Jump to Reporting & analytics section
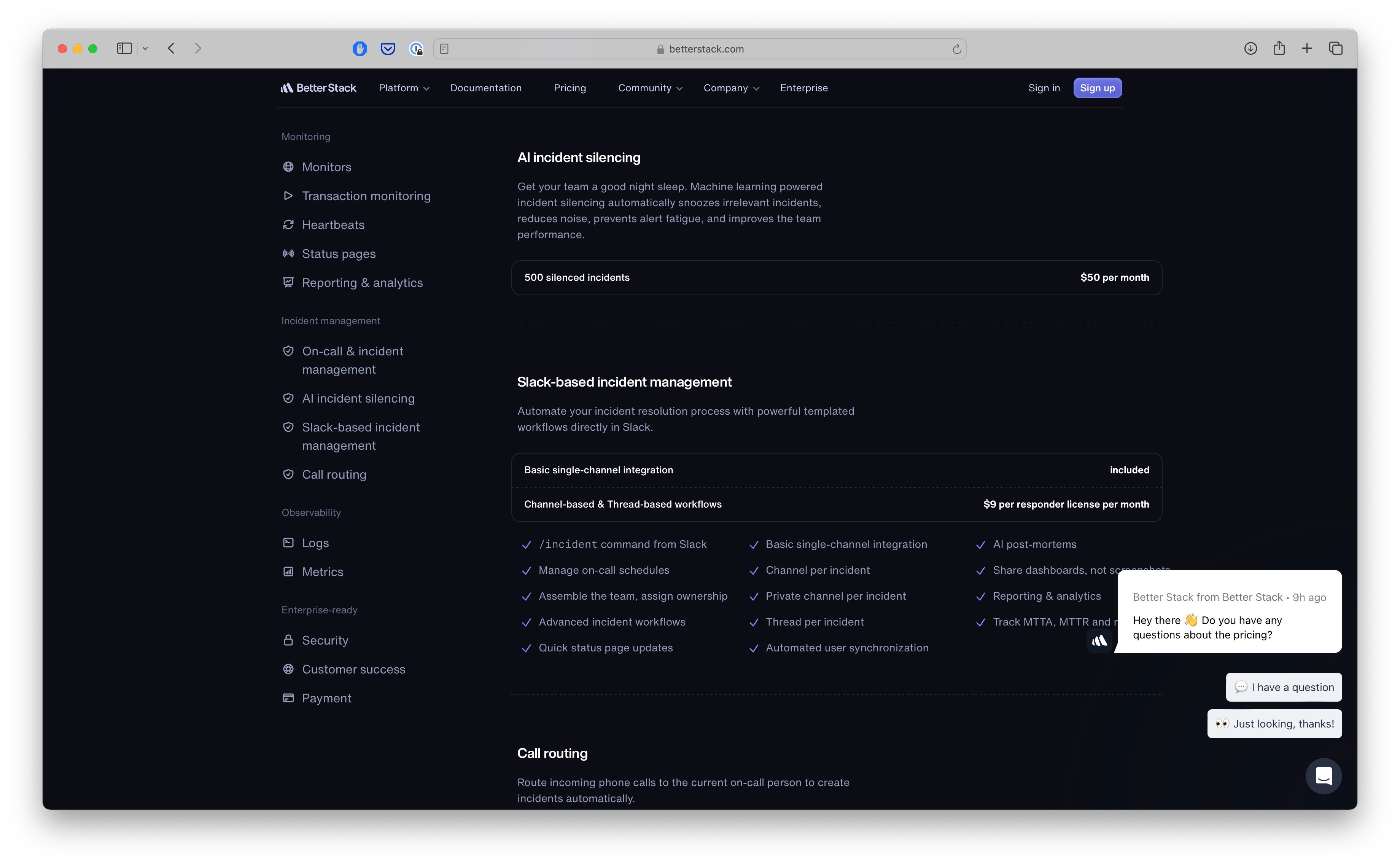This screenshot has width=1400, height=866. (x=362, y=282)
